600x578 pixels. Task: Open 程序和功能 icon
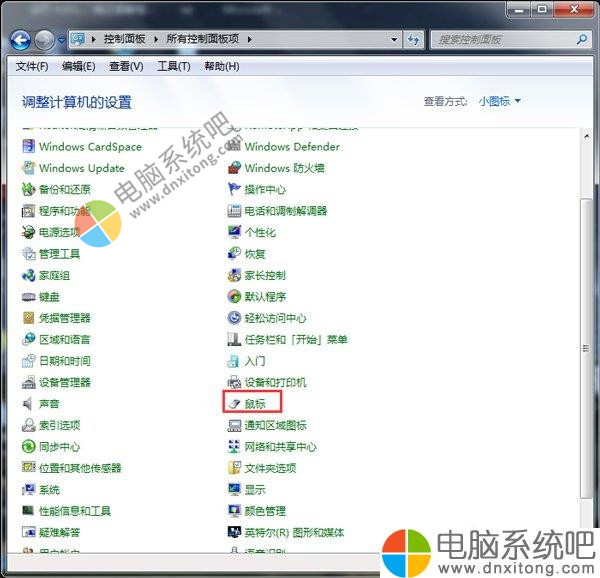pos(28,211)
